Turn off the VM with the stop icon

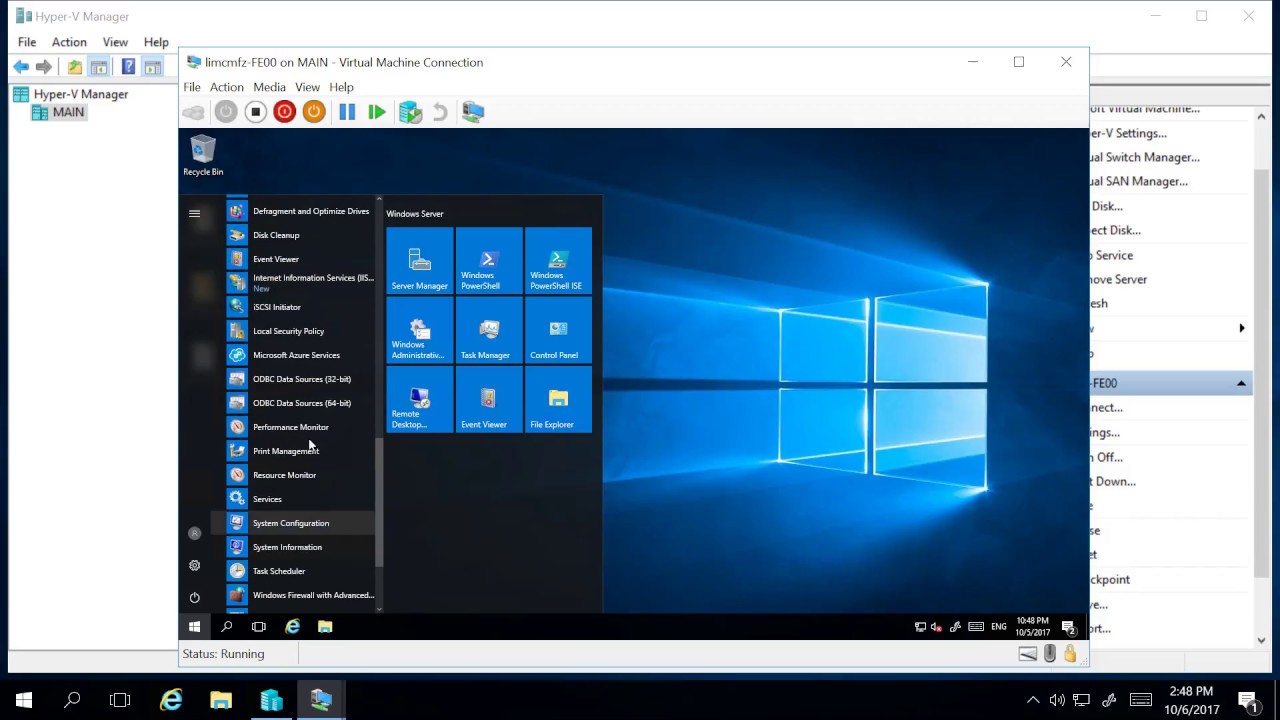click(x=256, y=112)
